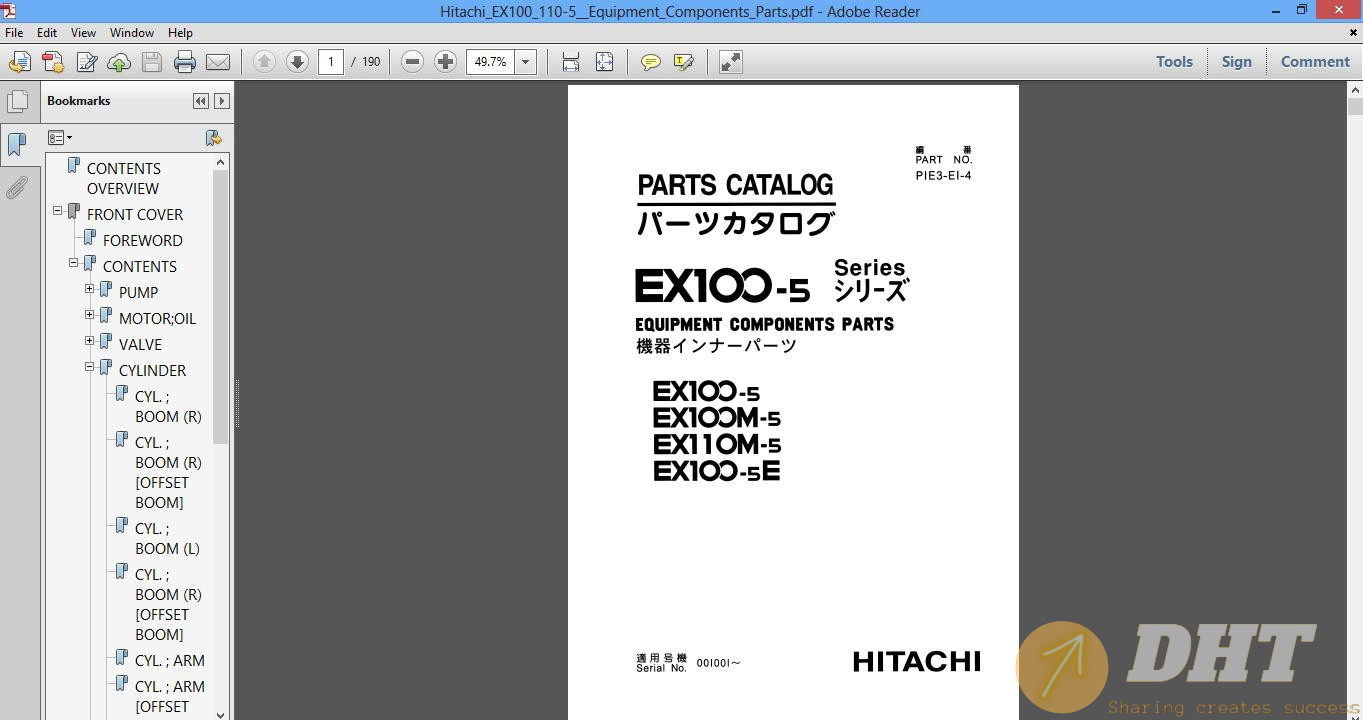This screenshot has height=720, width=1363.
Task: Select the FOREWORD bookmark
Action: 143,240
